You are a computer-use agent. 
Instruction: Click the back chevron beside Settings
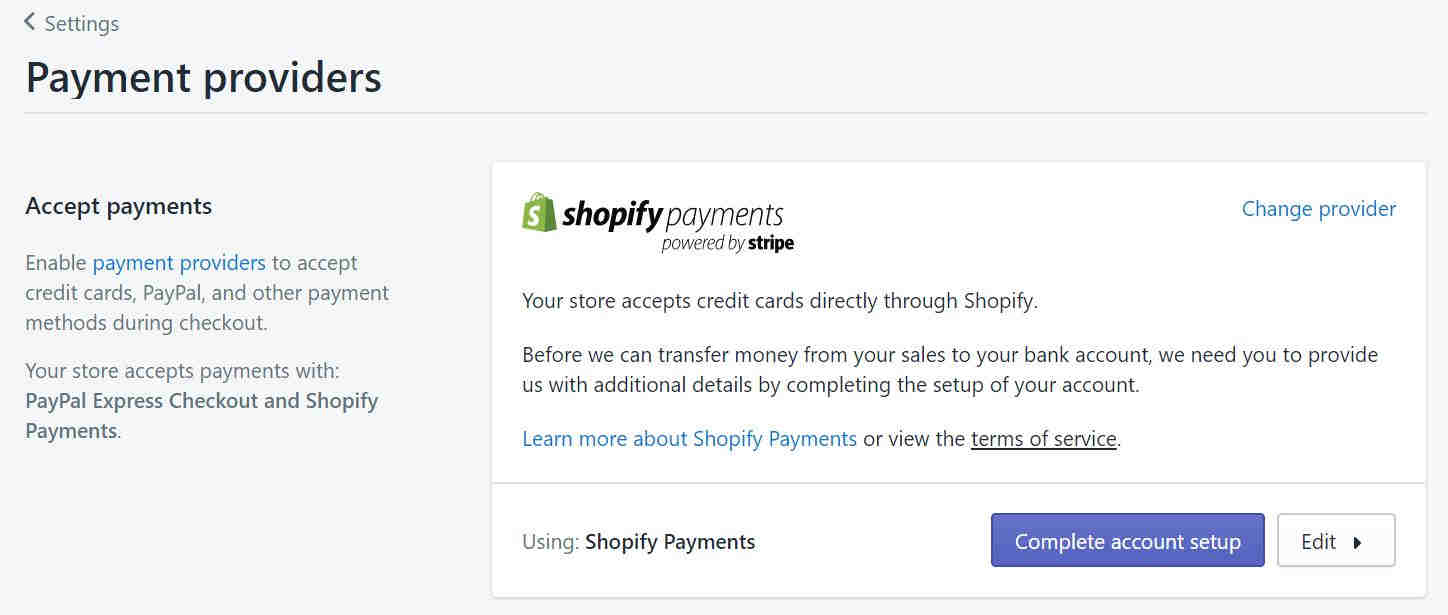click(29, 22)
